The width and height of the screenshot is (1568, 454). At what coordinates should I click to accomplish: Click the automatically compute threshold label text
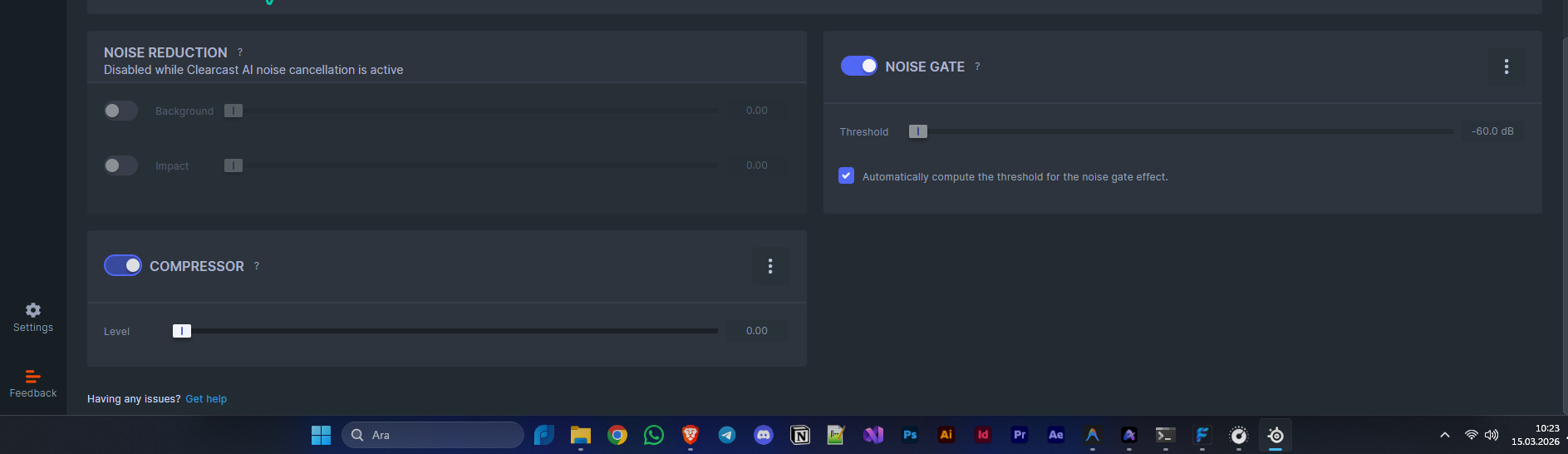pos(1015,177)
